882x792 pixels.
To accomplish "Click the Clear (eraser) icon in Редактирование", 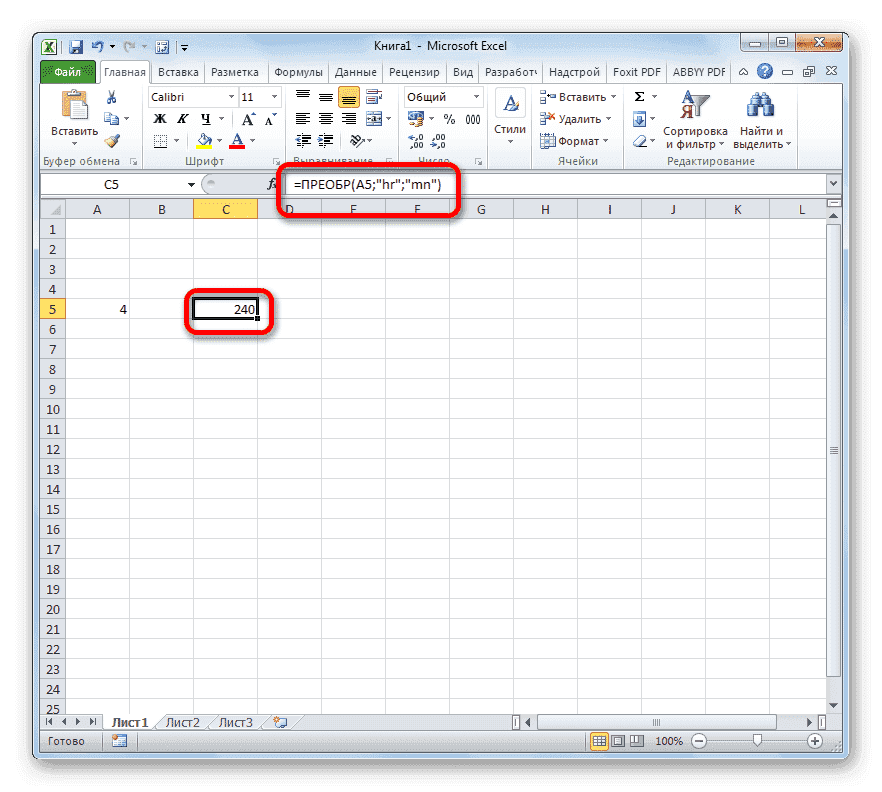I will click(641, 140).
